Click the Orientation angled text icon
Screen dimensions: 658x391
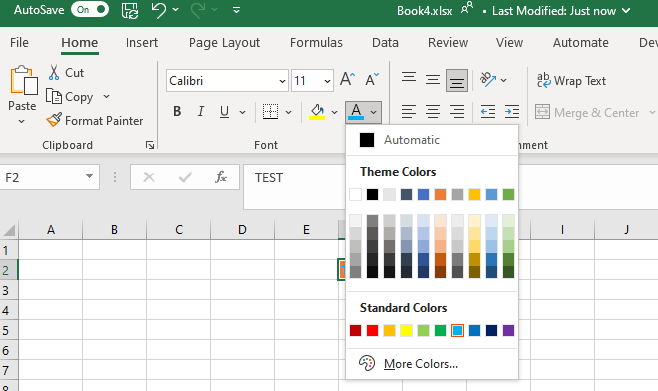point(488,79)
